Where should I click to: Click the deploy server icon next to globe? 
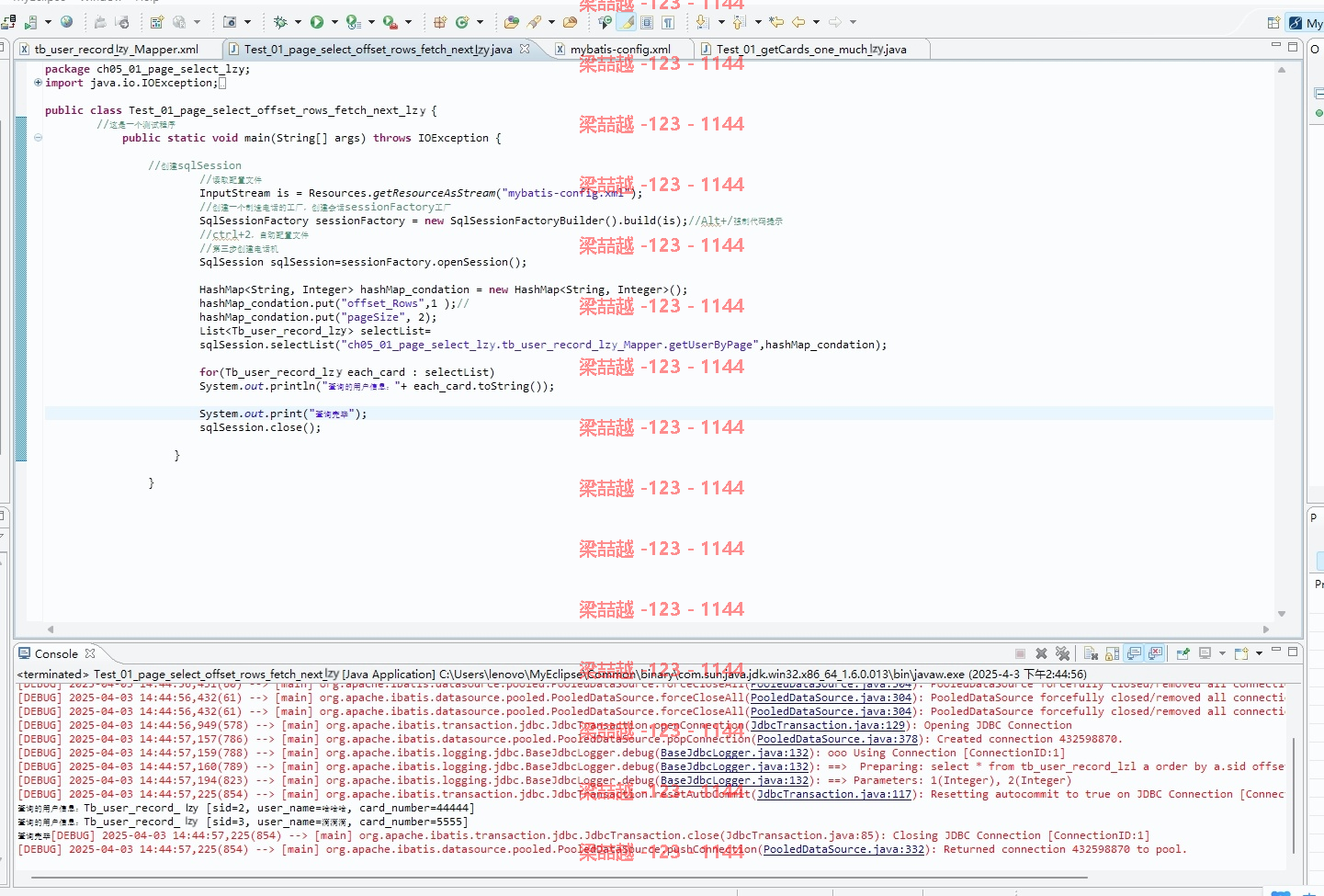pyautogui.click(x=30, y=21)
